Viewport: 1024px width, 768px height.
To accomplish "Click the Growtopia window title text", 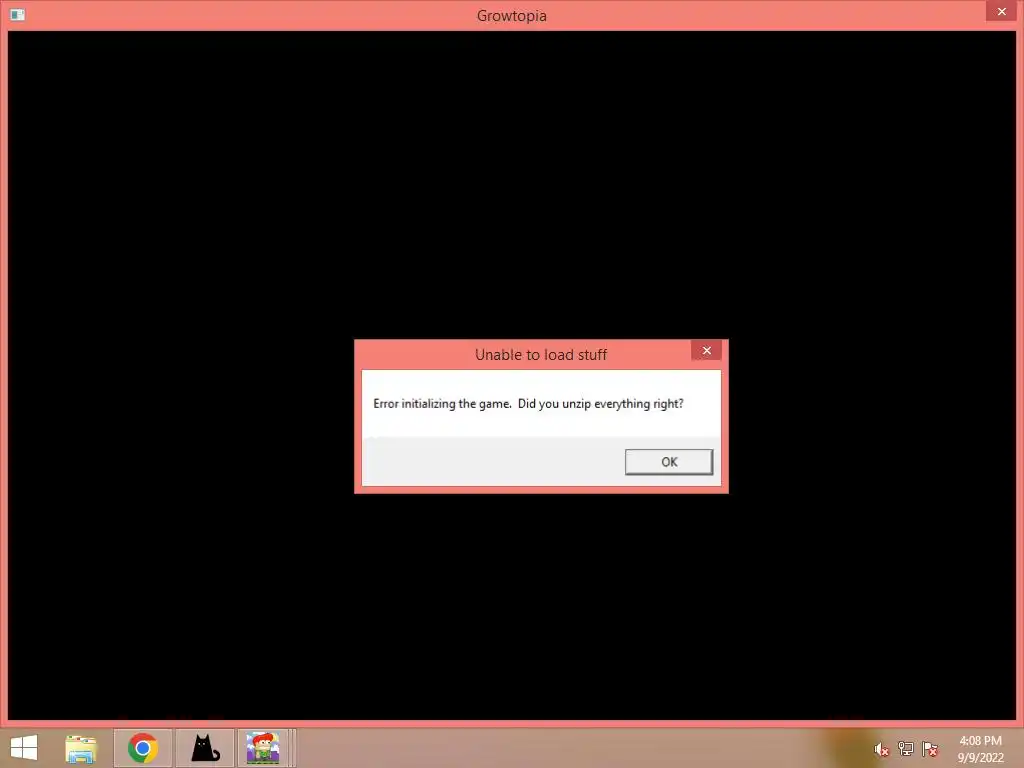I will tap(511, 16).
